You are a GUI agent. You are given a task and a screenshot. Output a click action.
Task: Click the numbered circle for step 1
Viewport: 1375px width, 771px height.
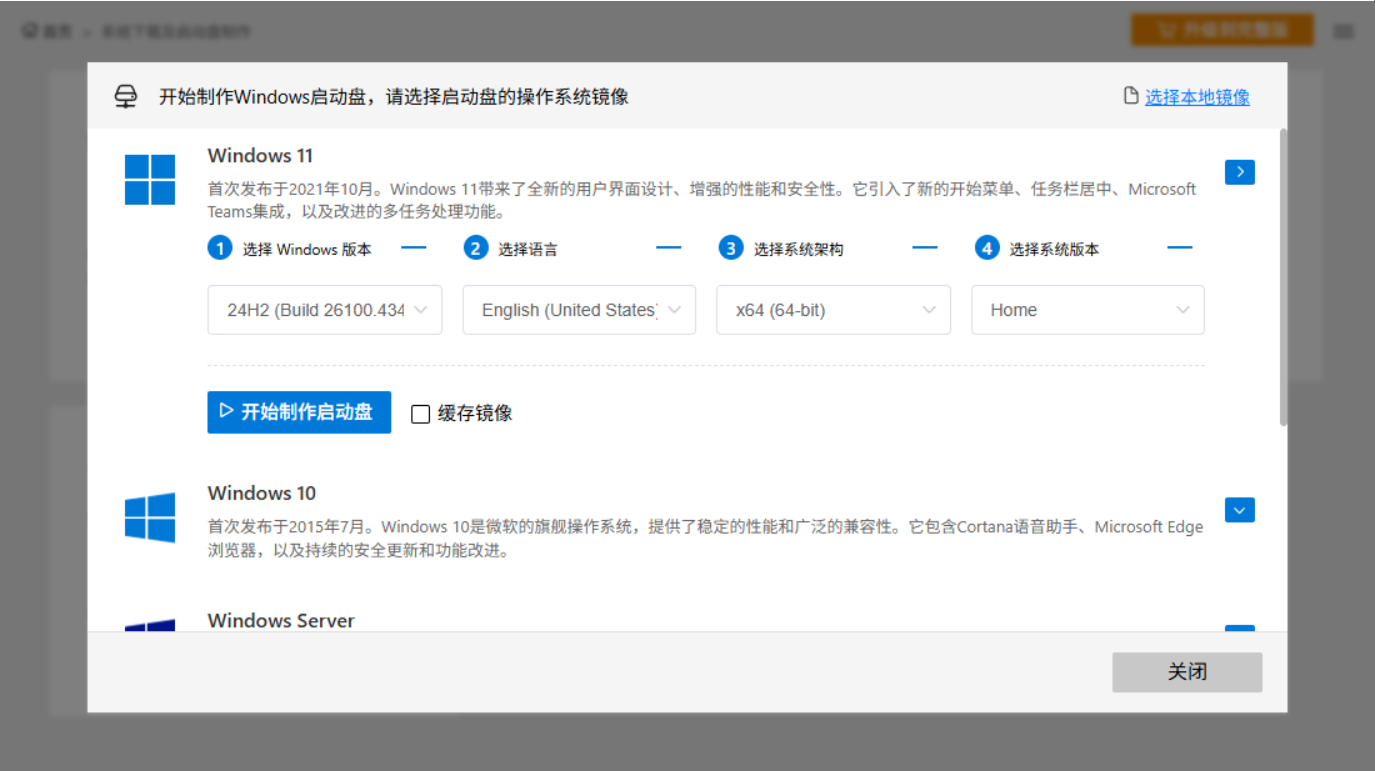click(220, 247)
